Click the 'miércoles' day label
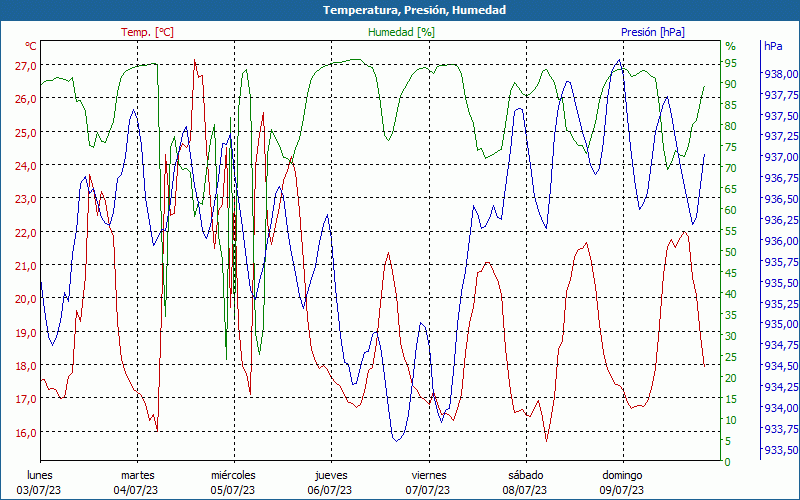The image size is (800, 500). click(233, 475)
